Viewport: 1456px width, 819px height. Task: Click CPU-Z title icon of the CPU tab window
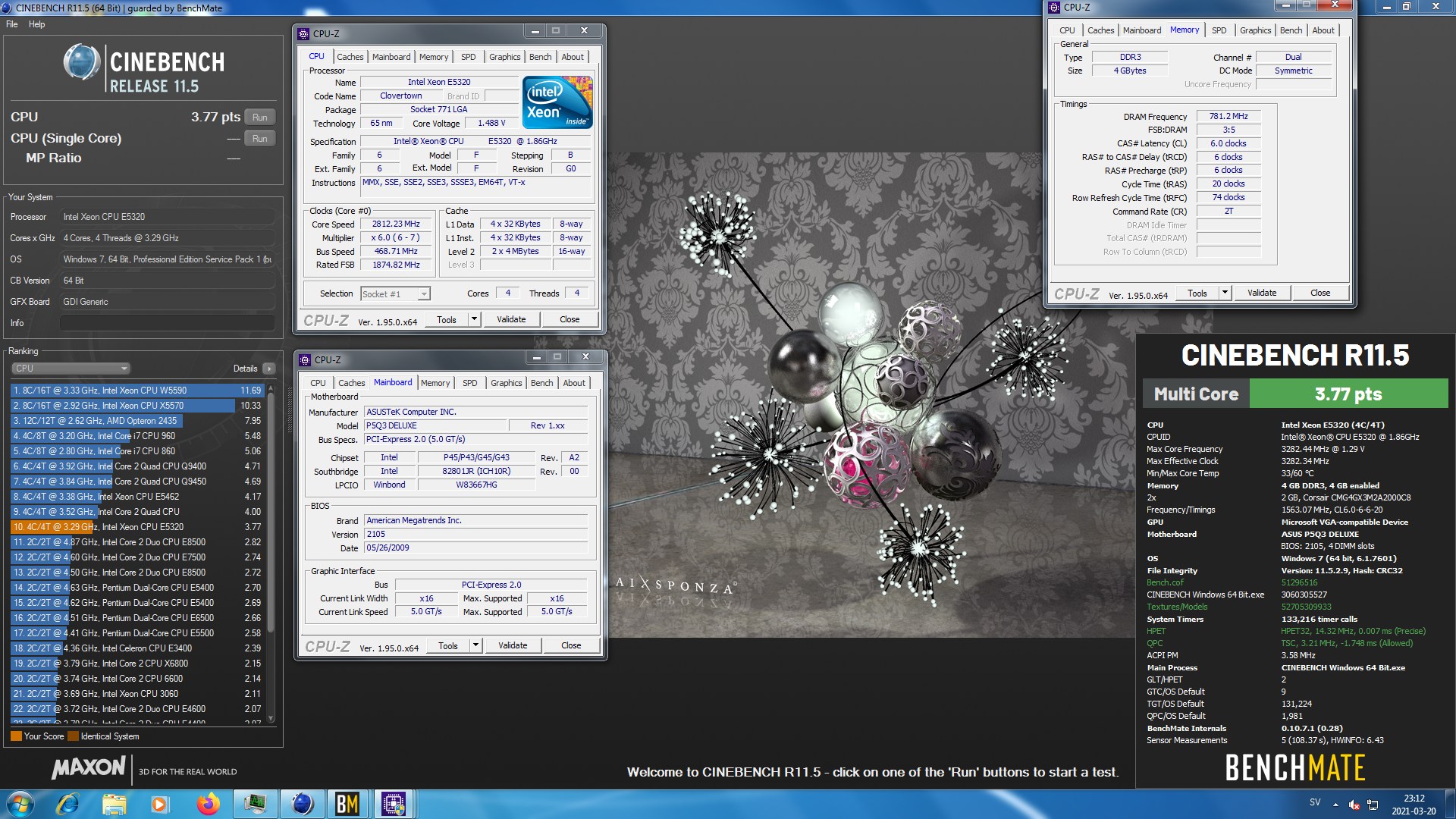[x=304, y=33]
